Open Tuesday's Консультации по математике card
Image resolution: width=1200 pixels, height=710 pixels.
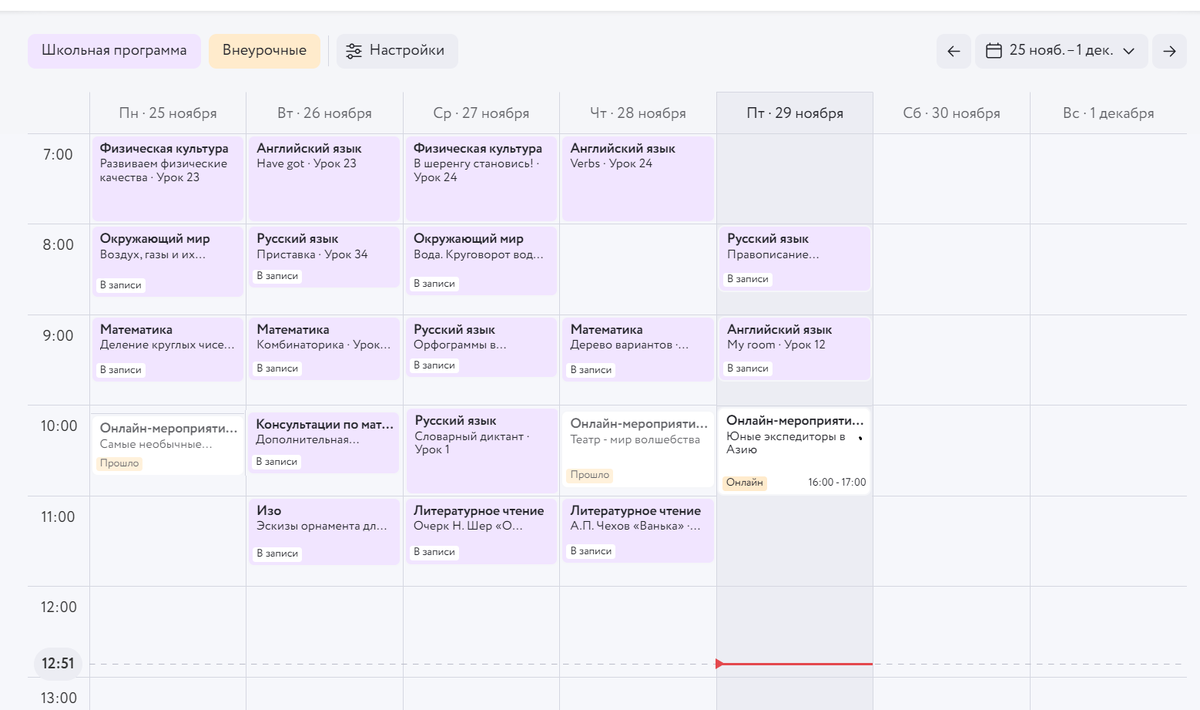(x=324, y=440)
